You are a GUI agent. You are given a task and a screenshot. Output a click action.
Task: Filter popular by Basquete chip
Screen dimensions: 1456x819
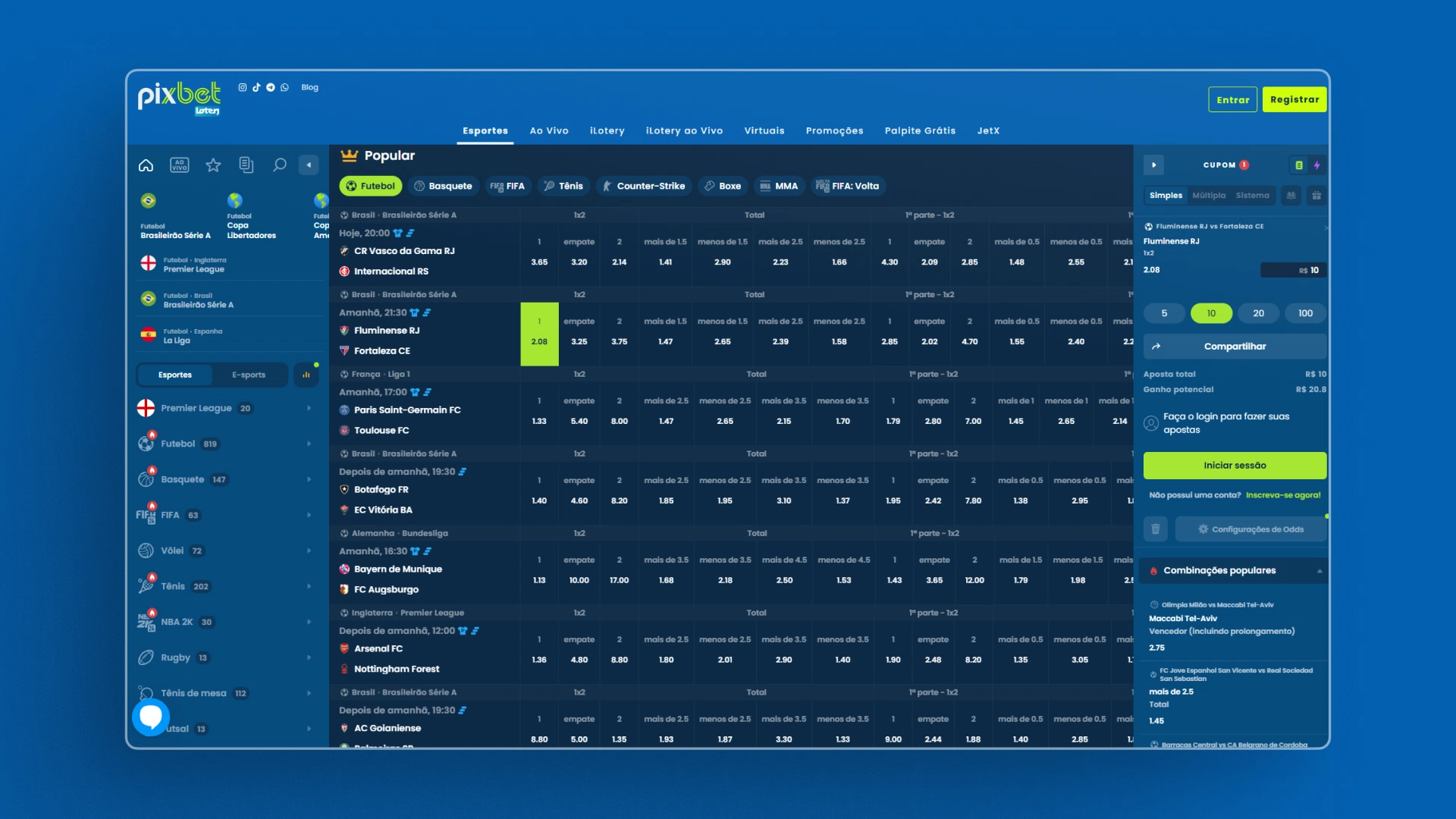[444, 186]
